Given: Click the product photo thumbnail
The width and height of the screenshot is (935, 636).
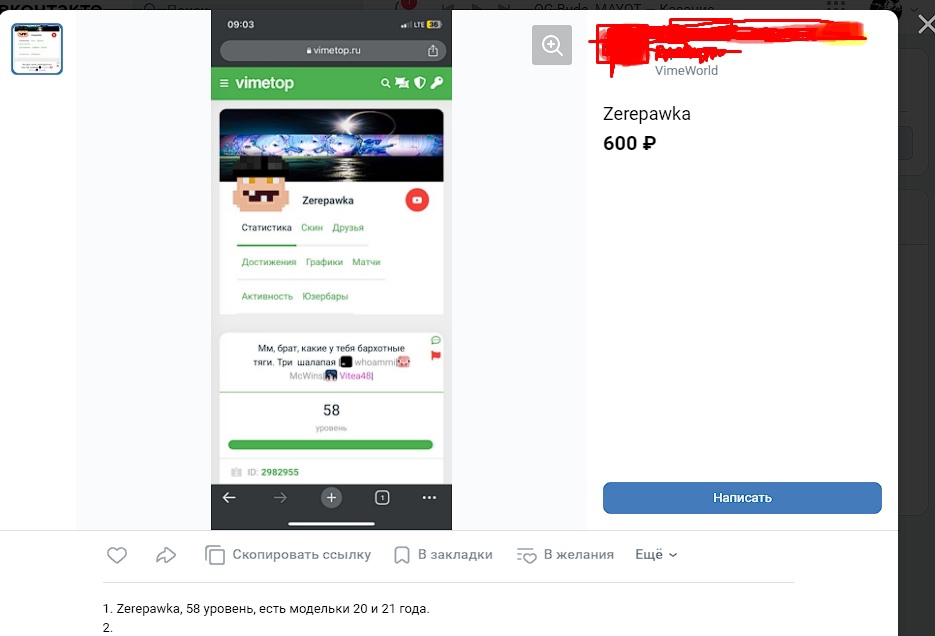Looking at the screenshot, I should click(37, 49).
